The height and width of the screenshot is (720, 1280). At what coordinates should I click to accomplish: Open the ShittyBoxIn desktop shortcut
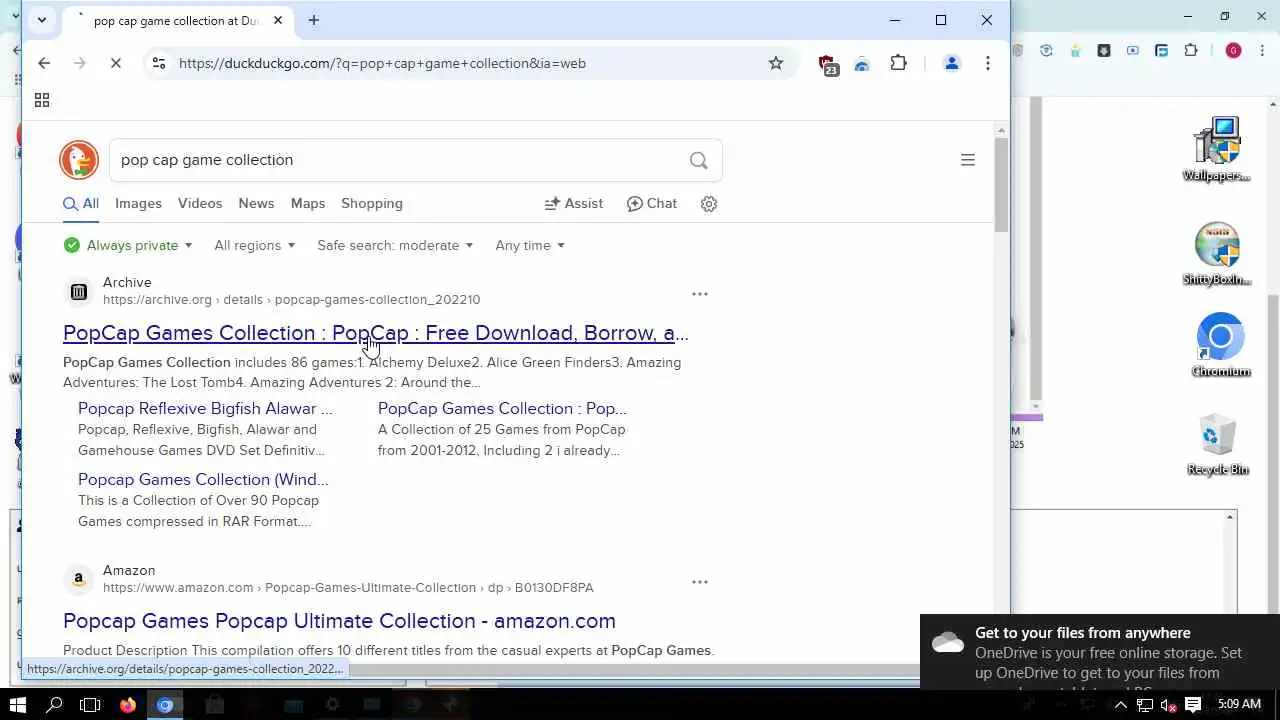pos(1217,254)
